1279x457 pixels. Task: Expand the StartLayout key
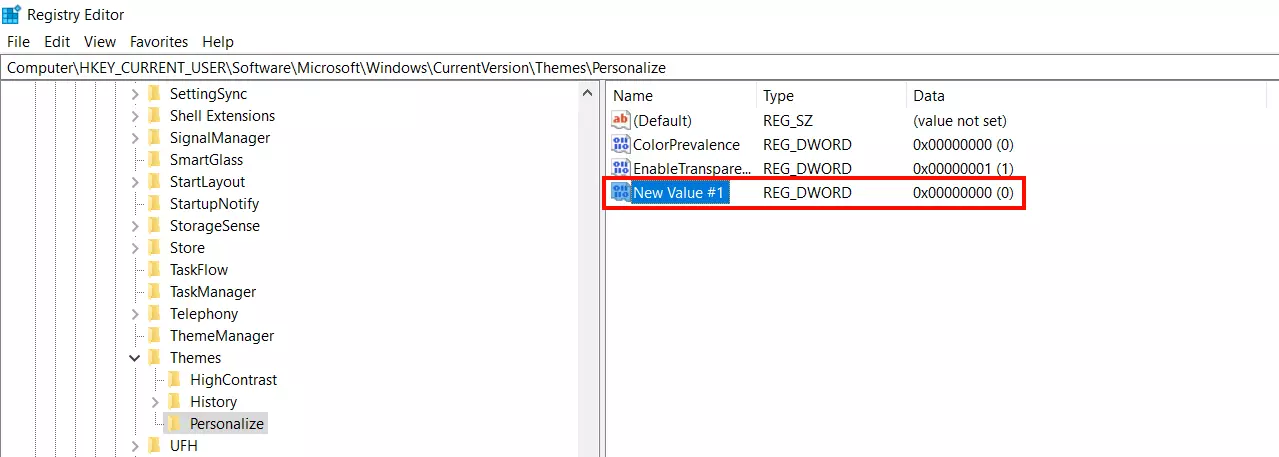click(x=135, y=182)
